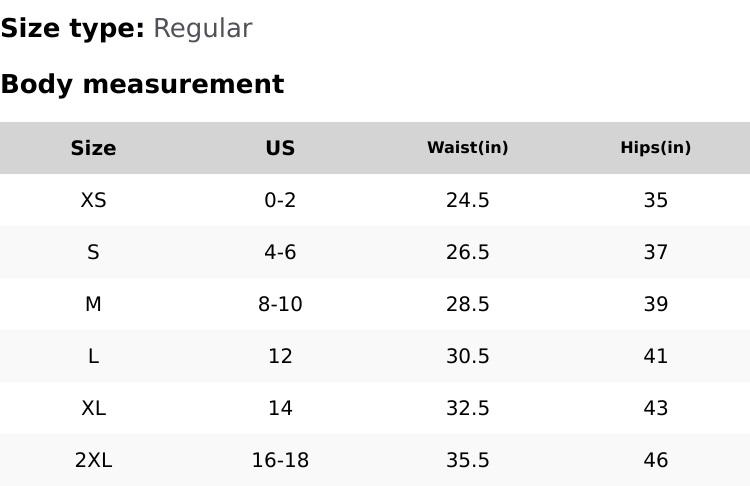Select the XL size cell
Viewport: 750px width, 486px height.
pyautogui.click(x=93, y=408)
